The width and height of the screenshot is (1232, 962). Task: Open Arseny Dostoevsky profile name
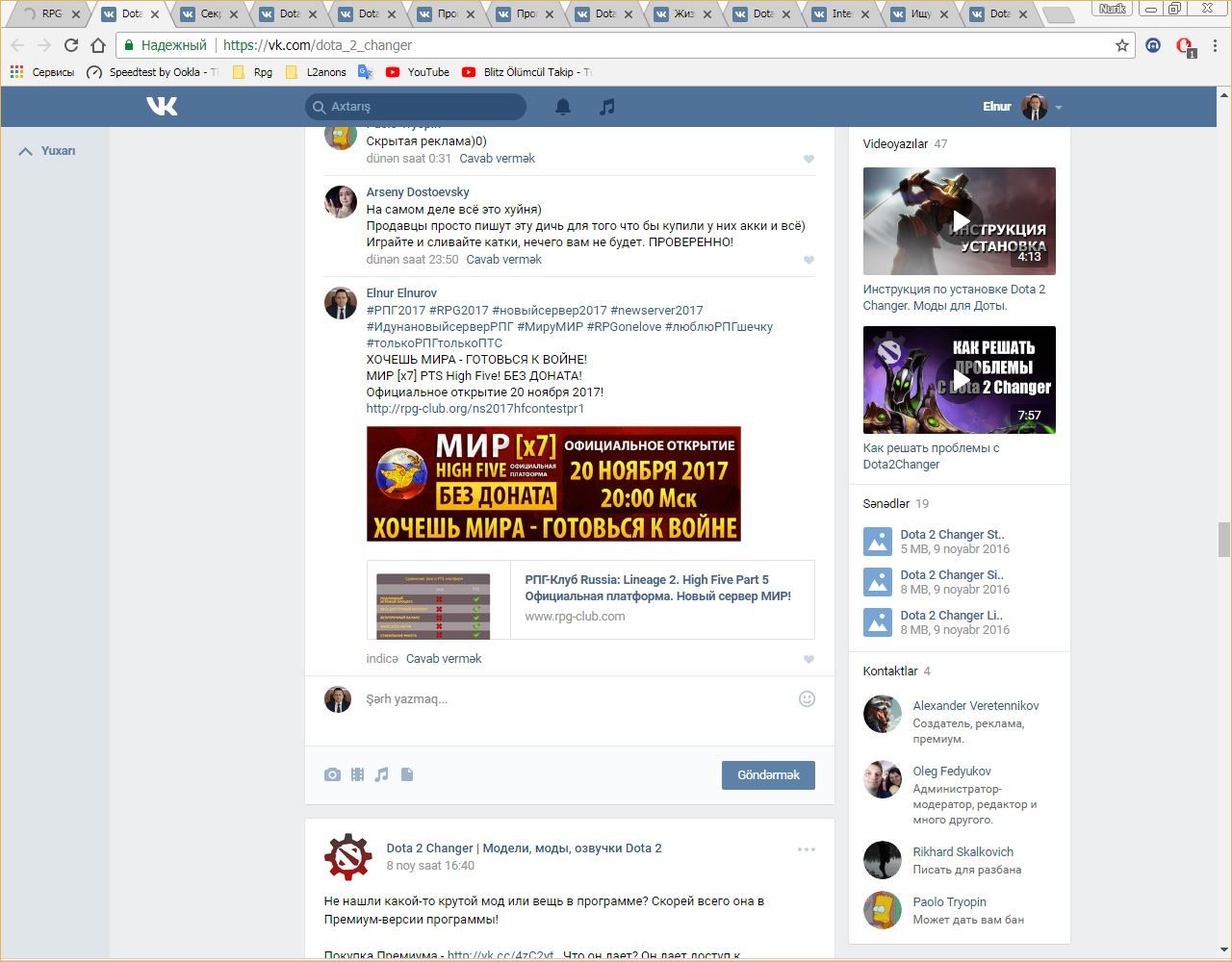[418, 192]
